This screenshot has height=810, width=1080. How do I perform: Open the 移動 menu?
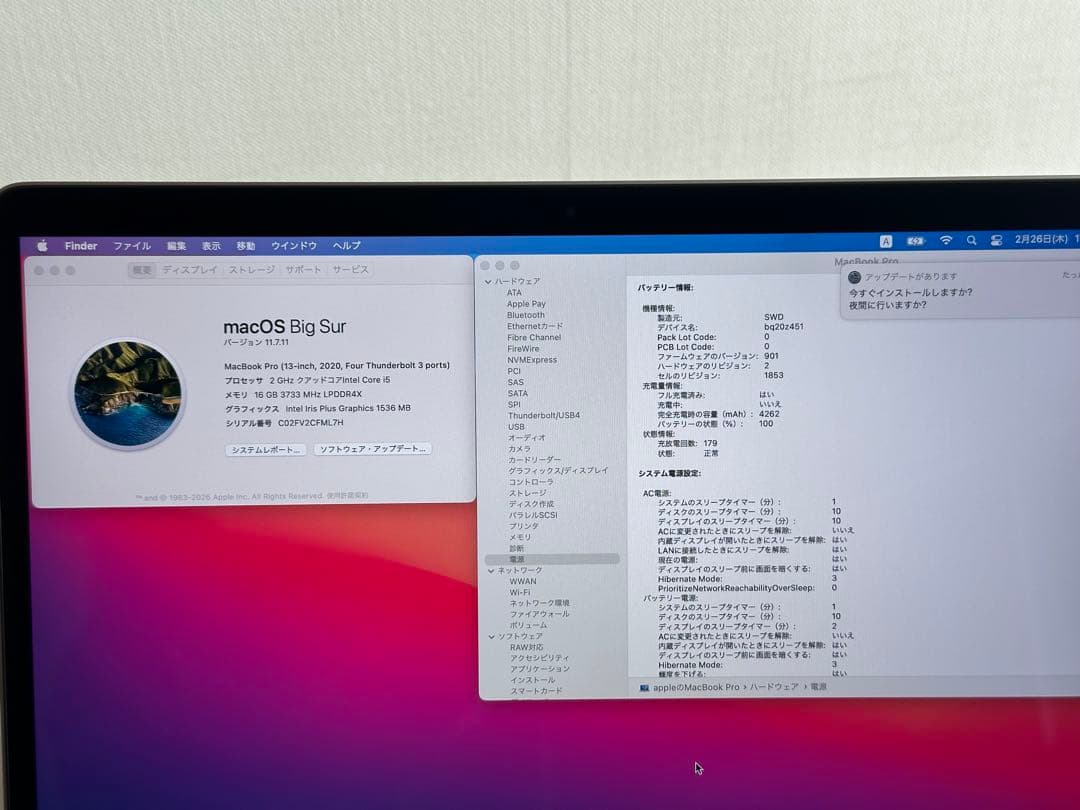pos(245,245)
